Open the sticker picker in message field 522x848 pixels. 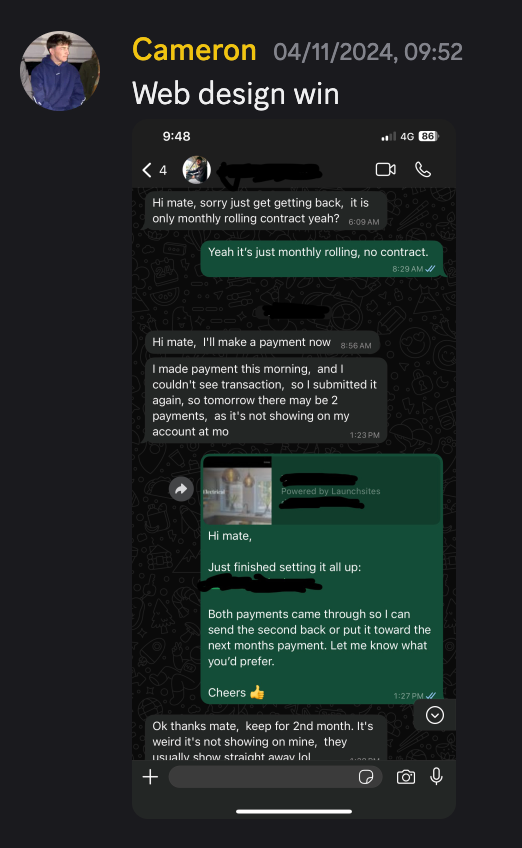pyautogui.click(x=366, y=777)
